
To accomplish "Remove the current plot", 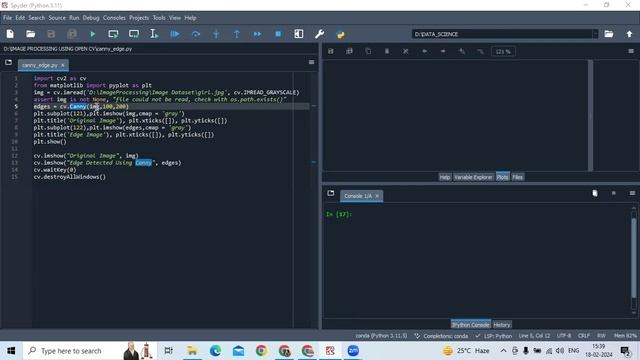I will click(x=387, y=51).
